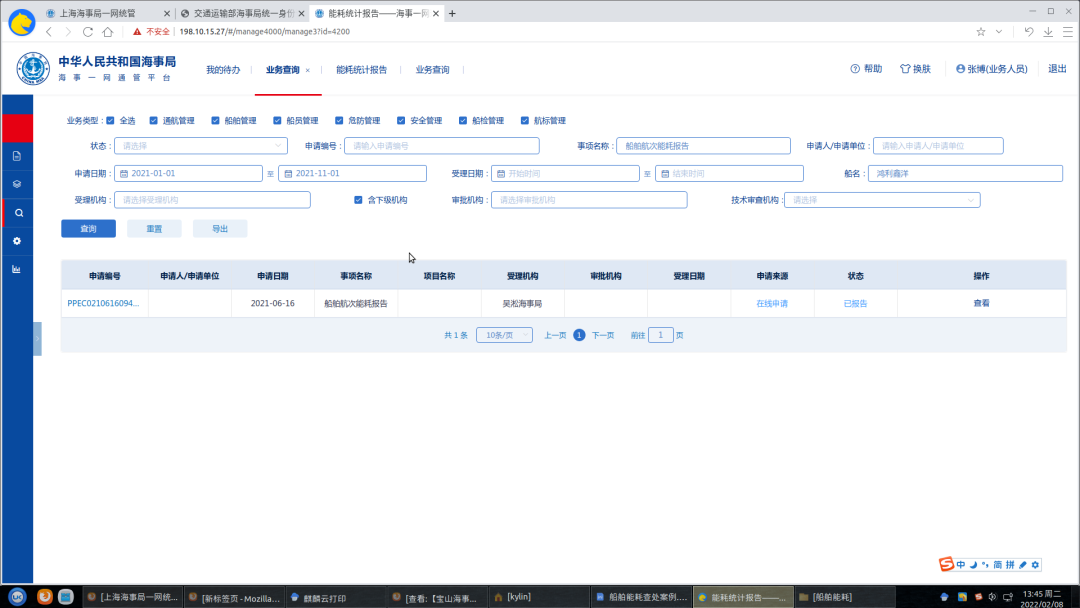Image resolution: width=1080 pixels, height=608 pixels.
Task: Click the insecure connection warning icon
Action: click(x=137, y=32)
